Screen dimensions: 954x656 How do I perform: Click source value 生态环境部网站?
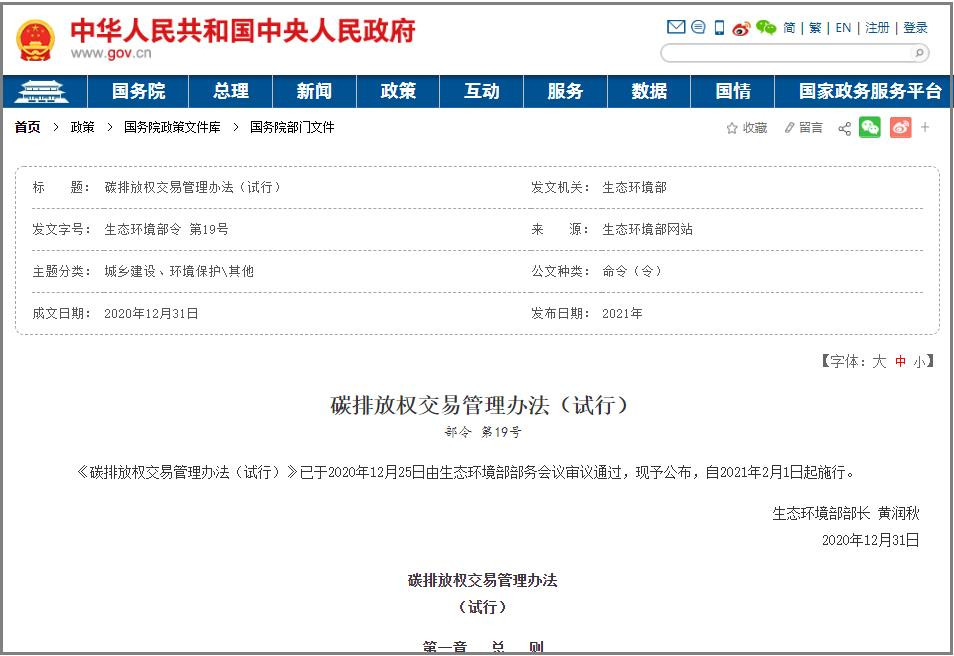[647, 229]
